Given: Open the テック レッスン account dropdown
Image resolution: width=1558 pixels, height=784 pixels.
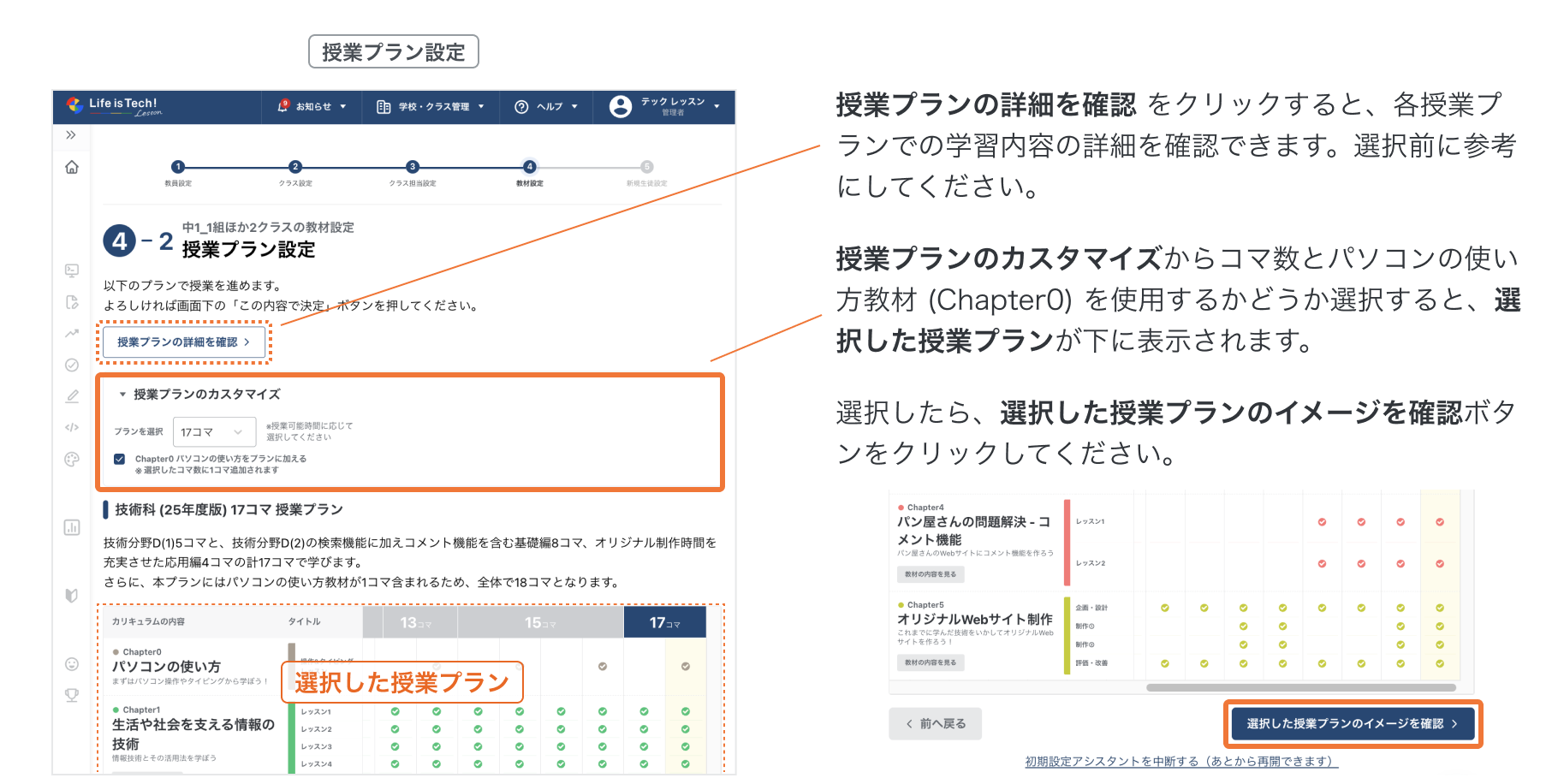Looking at the screenshot, I should pyautogui.click(x=664, y=107).
